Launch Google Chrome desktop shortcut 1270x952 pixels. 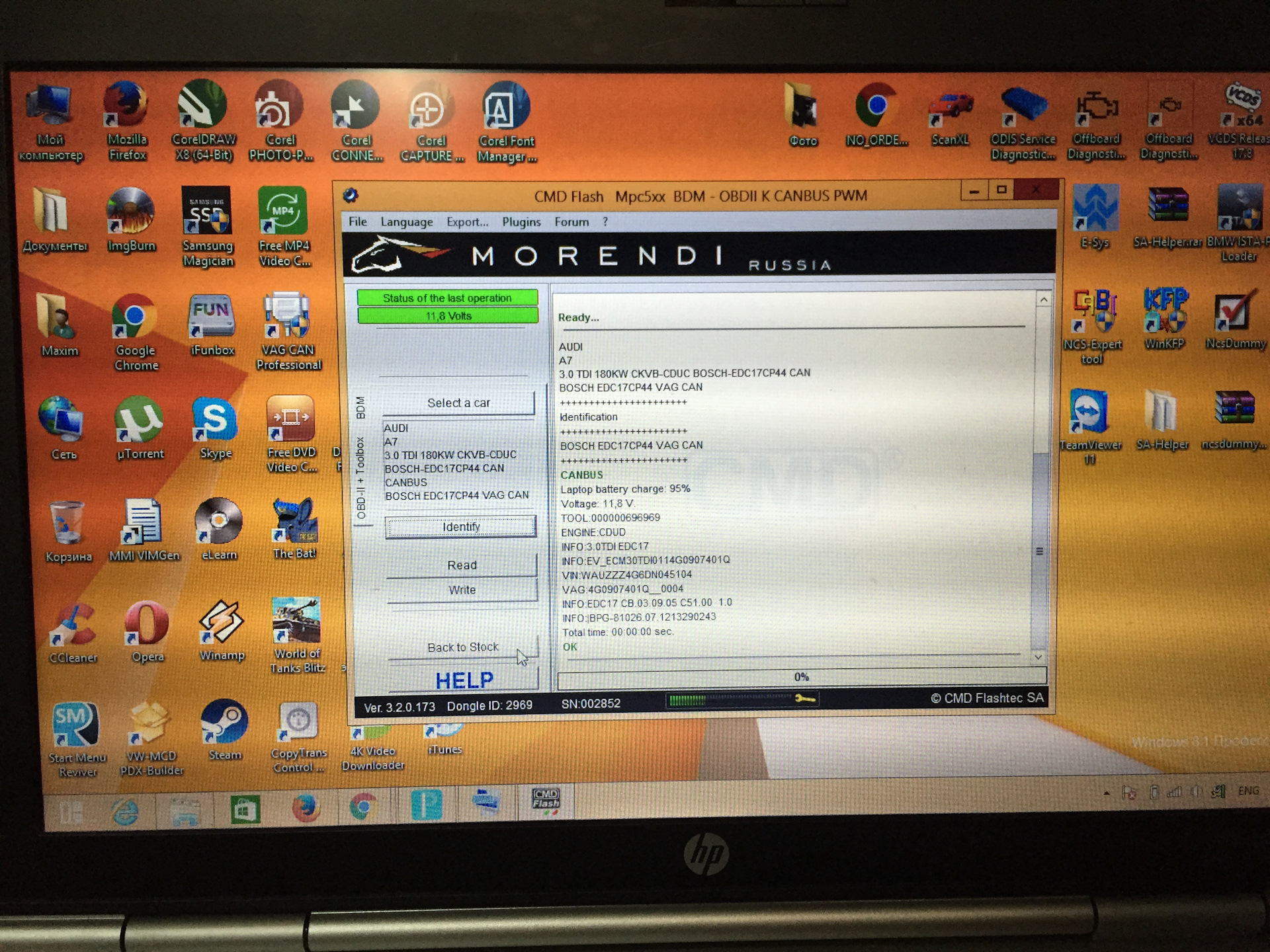click(136, 333)
